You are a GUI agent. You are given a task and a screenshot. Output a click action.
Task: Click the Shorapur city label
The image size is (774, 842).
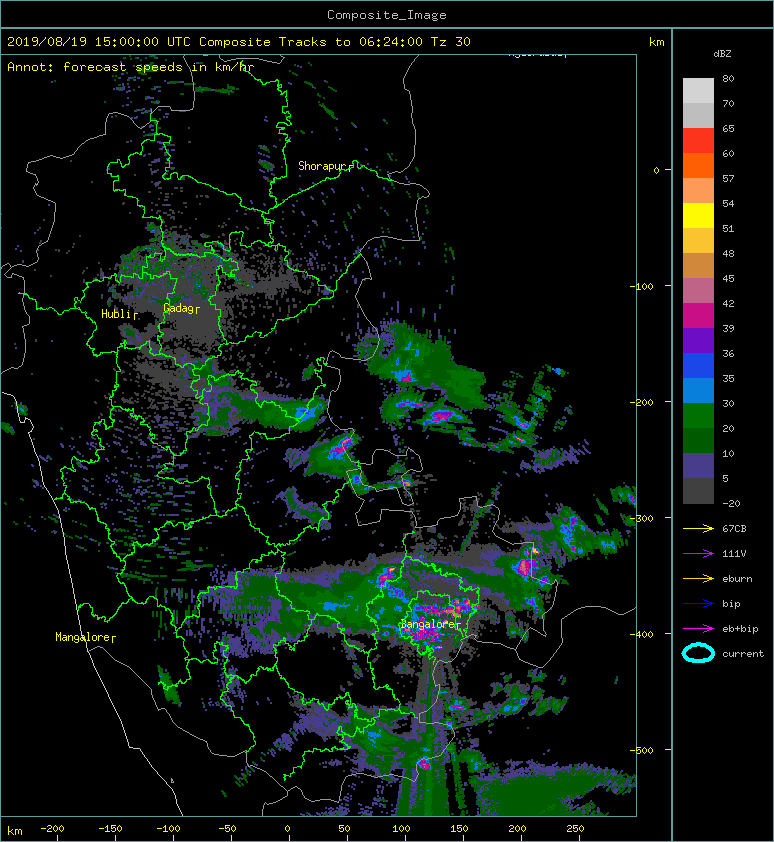[x=321, y=166]
